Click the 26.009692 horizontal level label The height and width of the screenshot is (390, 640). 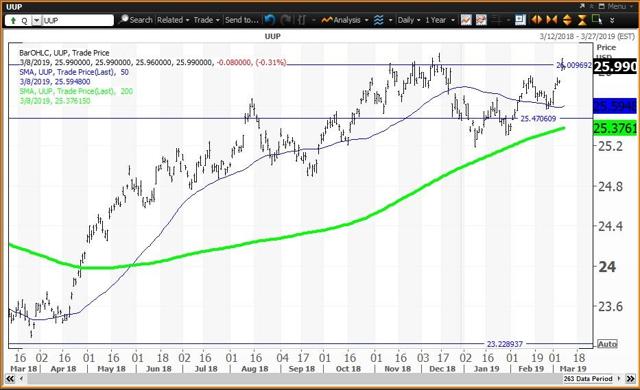point(574,65)
